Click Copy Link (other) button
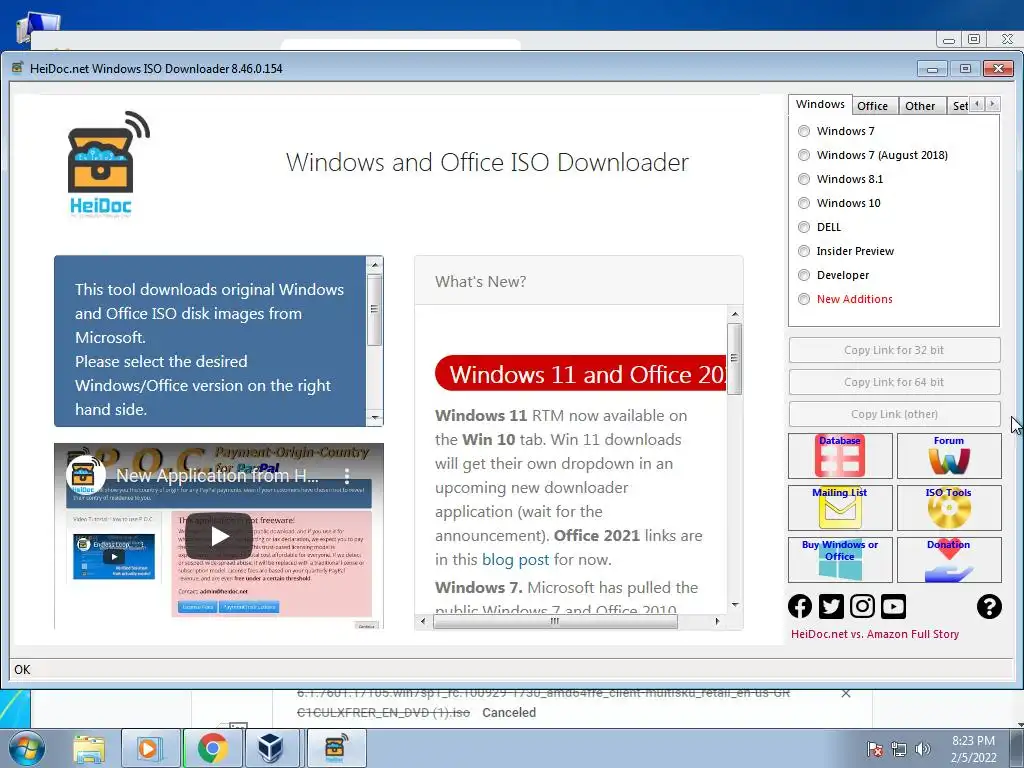The image size is (1024, 768). (894, 414)
